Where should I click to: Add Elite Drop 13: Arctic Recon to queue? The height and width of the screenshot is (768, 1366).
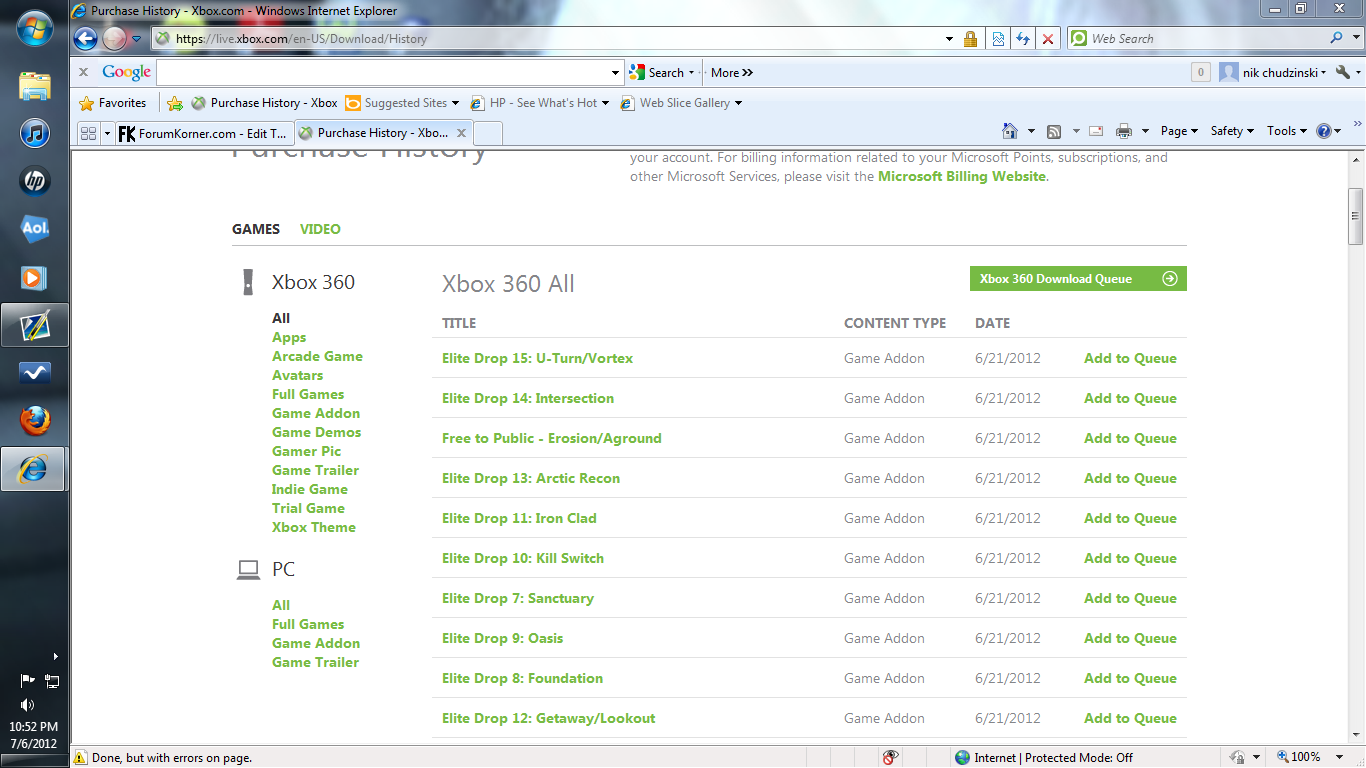(1130, 478)
